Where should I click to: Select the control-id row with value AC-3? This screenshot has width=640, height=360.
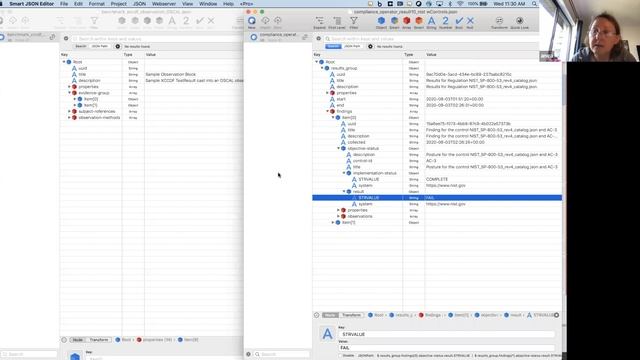pos(437,161)
